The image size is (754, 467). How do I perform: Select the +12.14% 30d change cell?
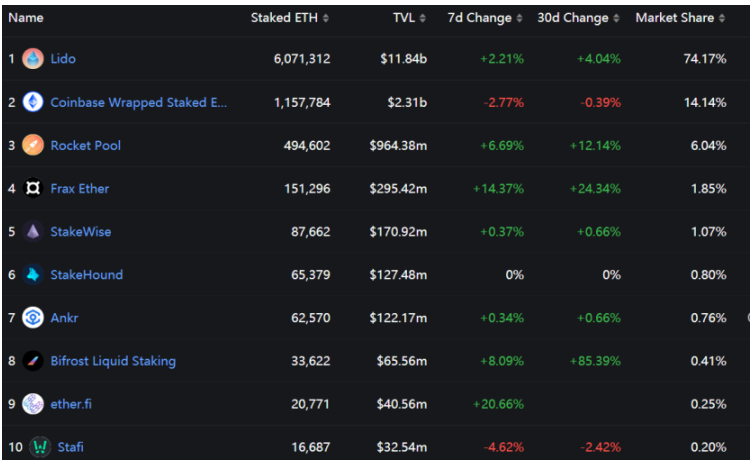[595, 145]
